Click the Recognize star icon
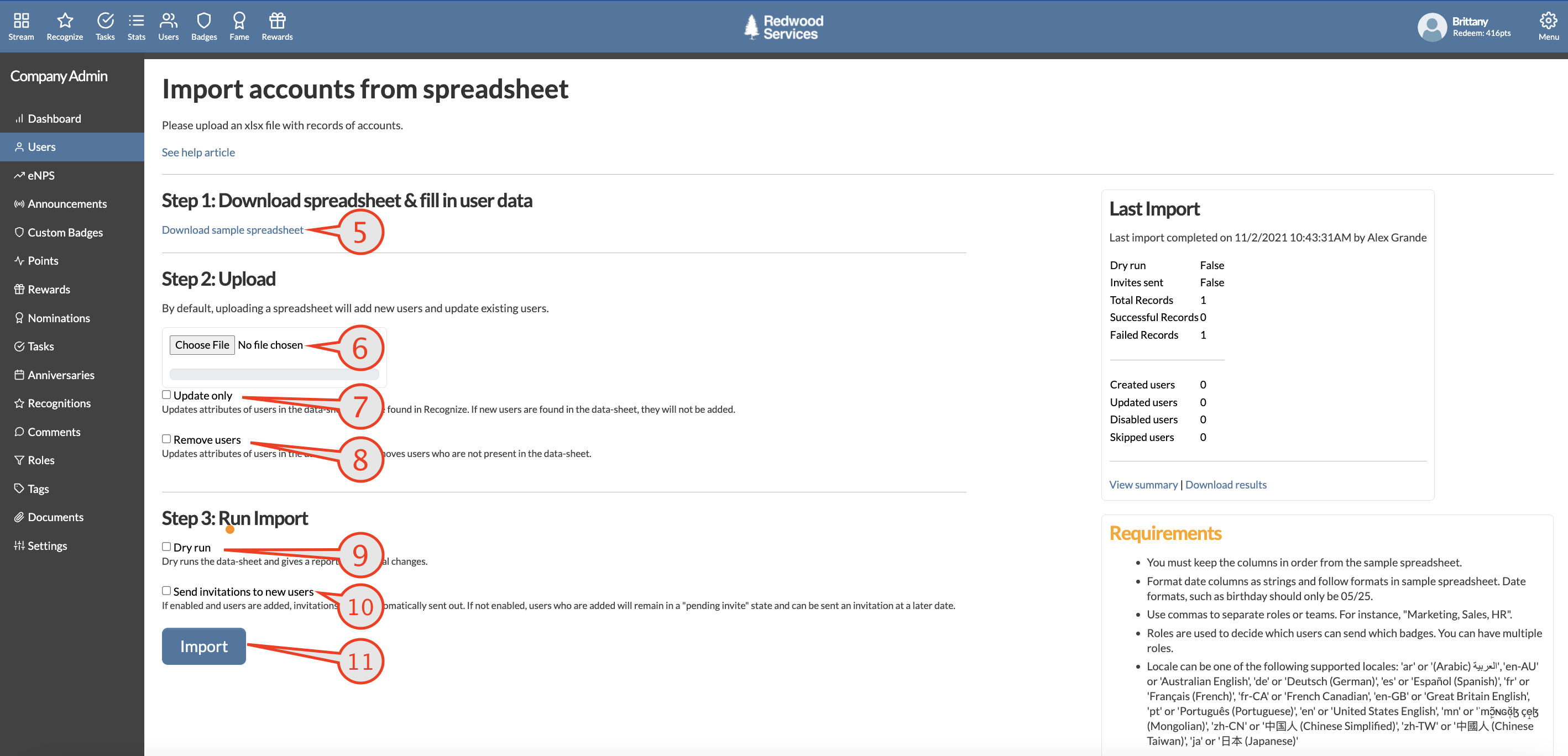The height and width of the screenshot is (756, 1568). [x=65, y=20]
